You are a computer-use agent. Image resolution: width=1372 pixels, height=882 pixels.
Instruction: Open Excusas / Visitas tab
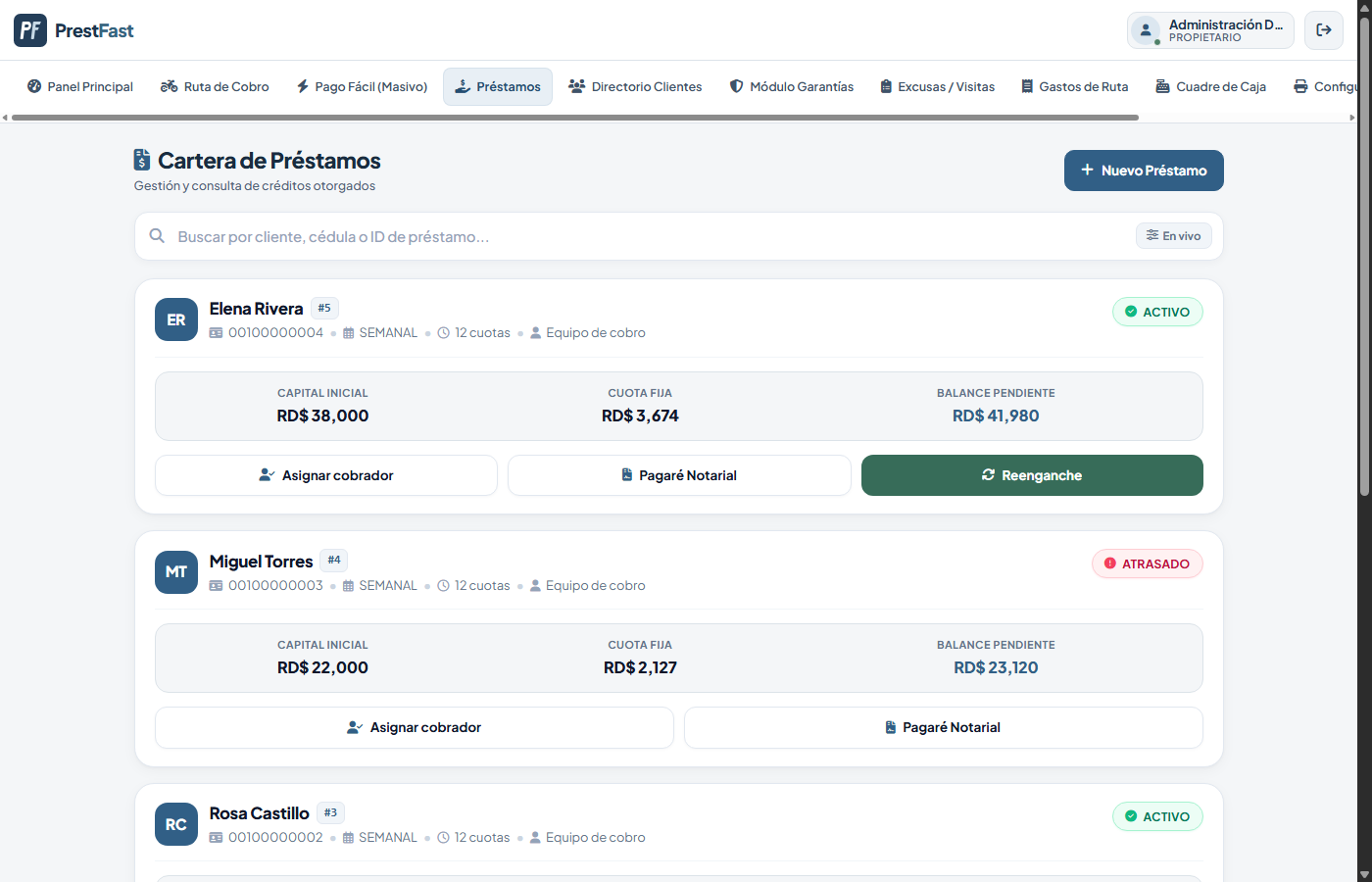tap(937, 86)
